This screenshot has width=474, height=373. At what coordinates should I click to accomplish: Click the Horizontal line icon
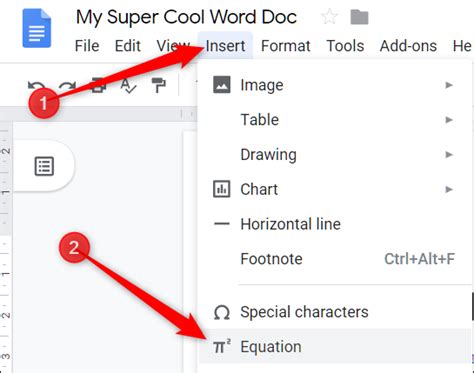coord(222,224)
